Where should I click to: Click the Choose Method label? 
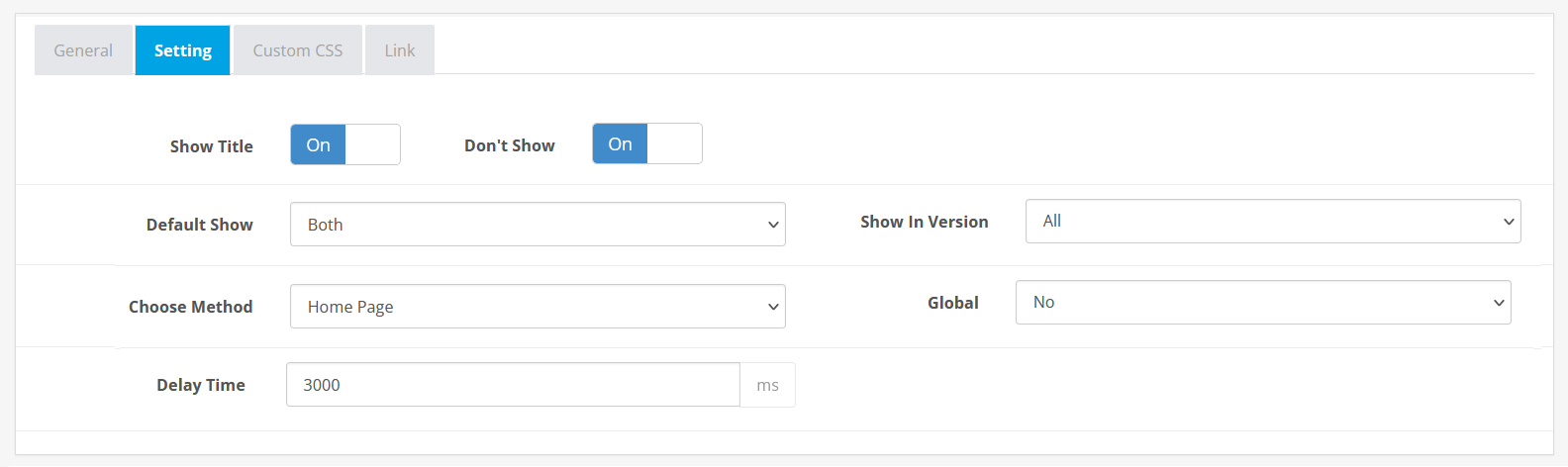pos(190,307)
